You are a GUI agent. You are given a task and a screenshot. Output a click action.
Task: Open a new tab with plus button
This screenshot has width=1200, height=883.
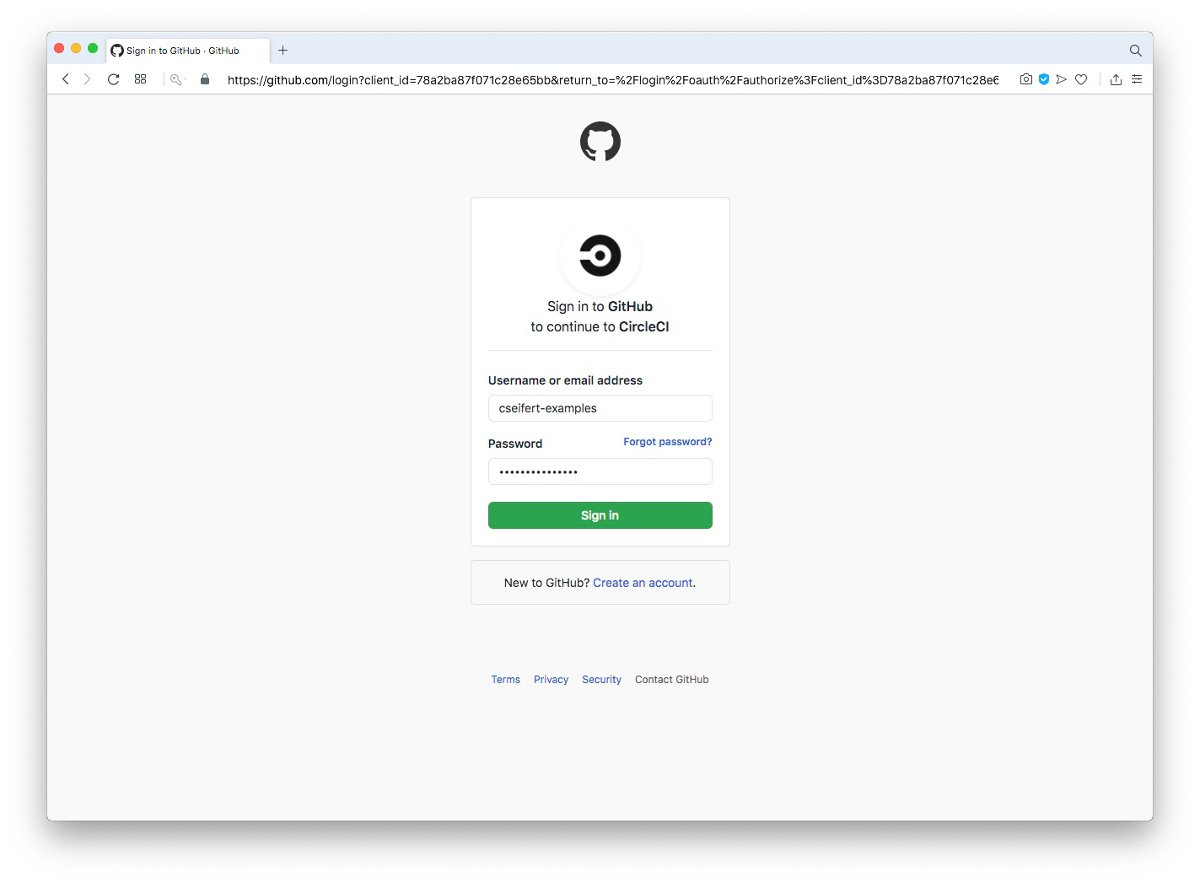click(x=283, y=50)
